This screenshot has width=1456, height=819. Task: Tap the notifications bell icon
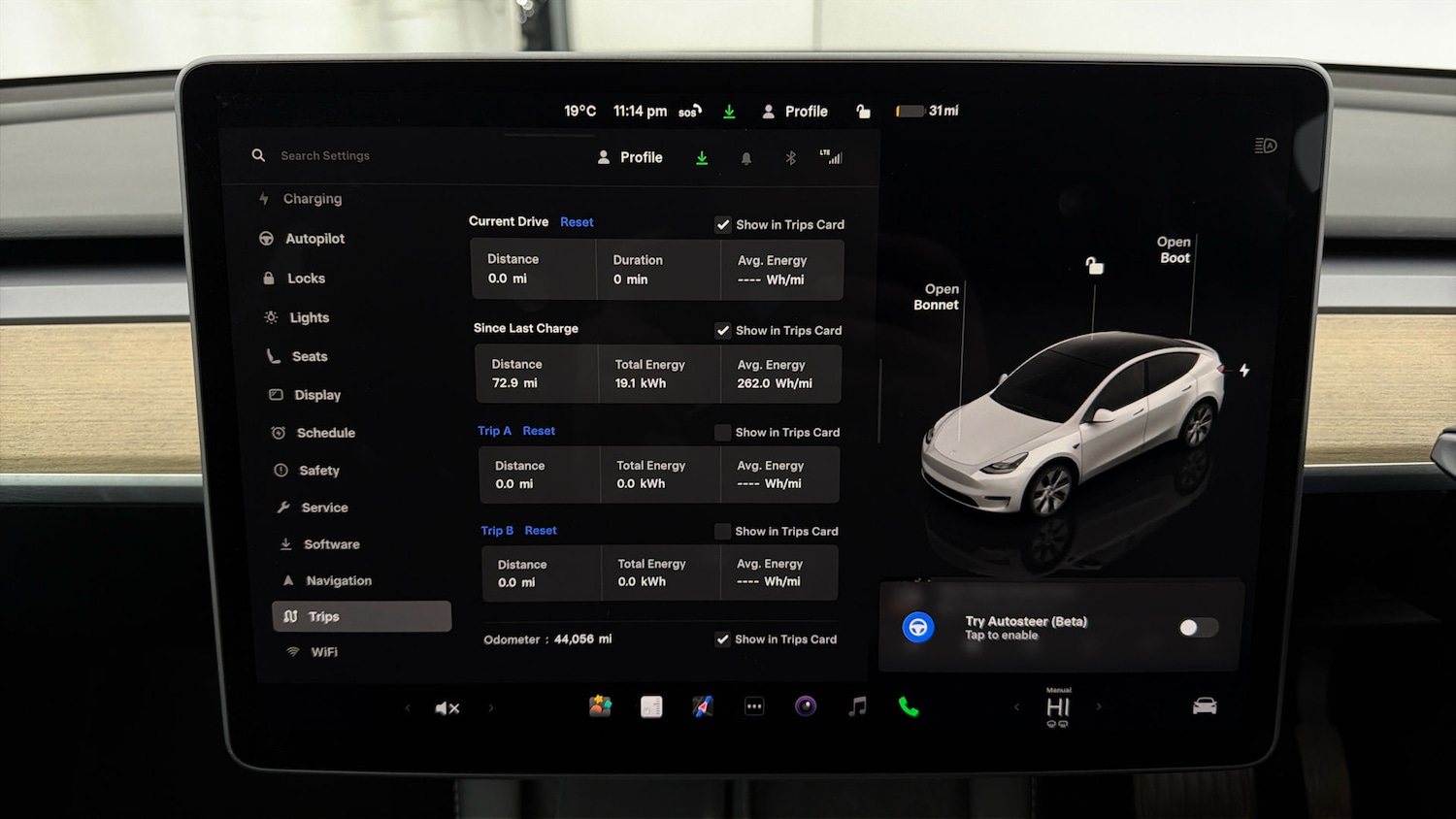pyautogui.click(x=745, y=157)
